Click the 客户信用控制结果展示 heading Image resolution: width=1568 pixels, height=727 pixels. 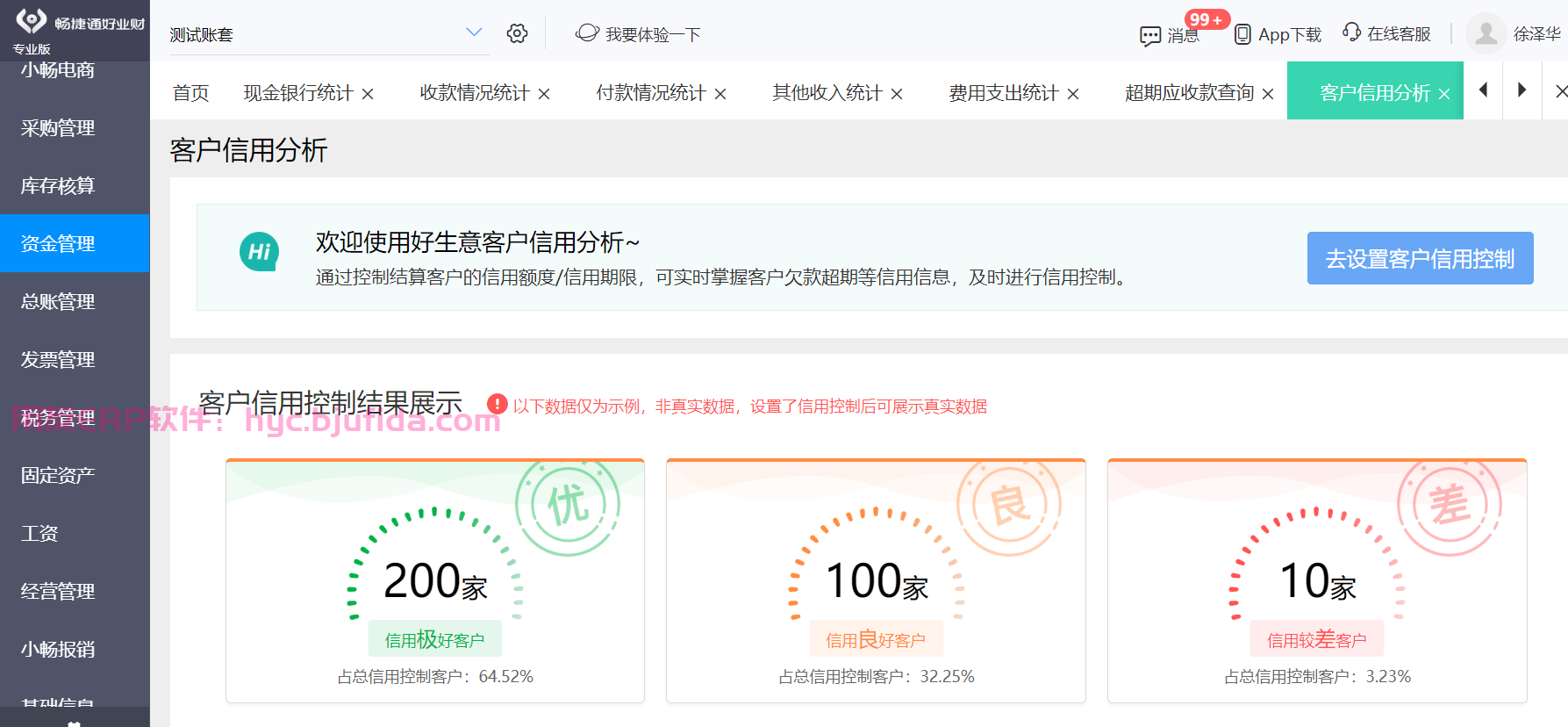tap(330, 403)
